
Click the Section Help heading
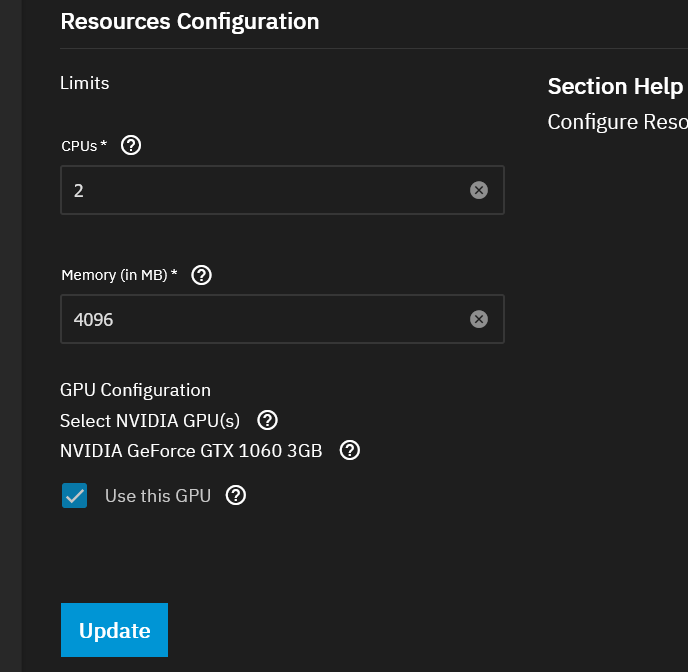615,87
